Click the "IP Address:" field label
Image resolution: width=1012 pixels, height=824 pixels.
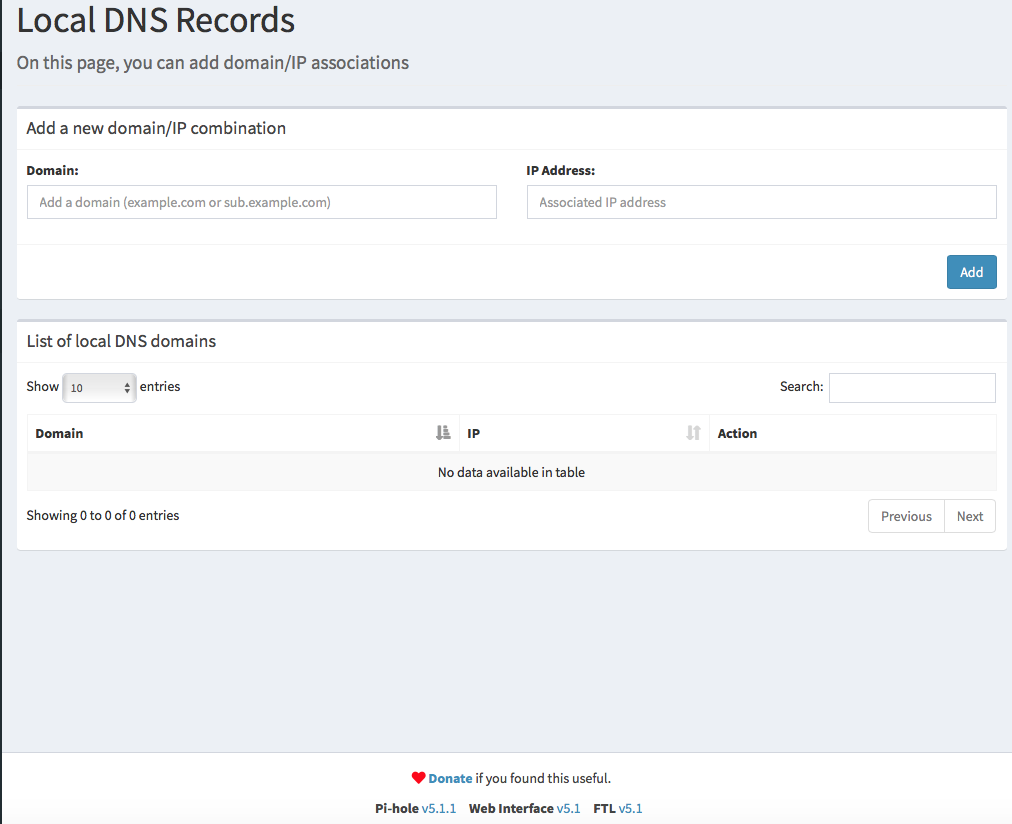(560, 171)
